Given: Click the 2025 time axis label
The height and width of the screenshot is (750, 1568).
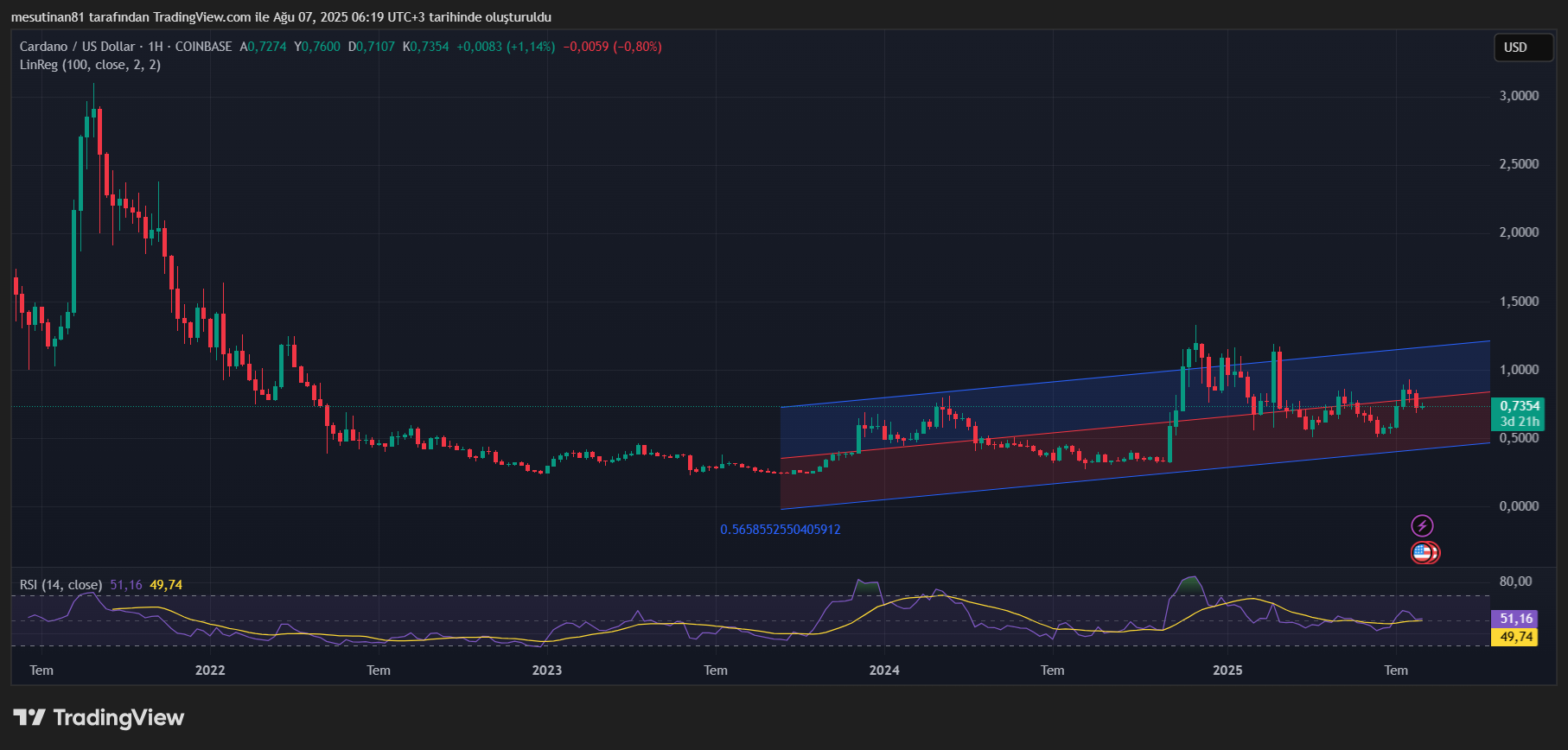Looking at the screenshot, I should click(1227, 671).
